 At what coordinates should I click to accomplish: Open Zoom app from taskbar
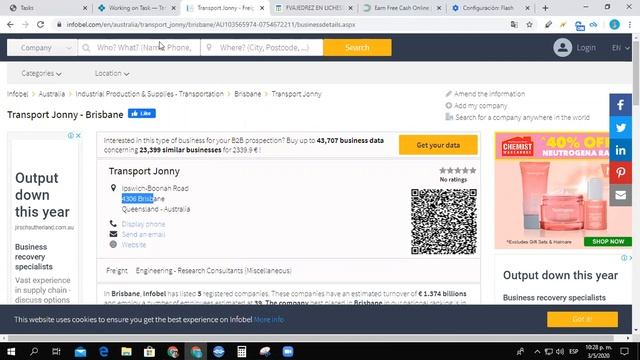click(288, 351)
